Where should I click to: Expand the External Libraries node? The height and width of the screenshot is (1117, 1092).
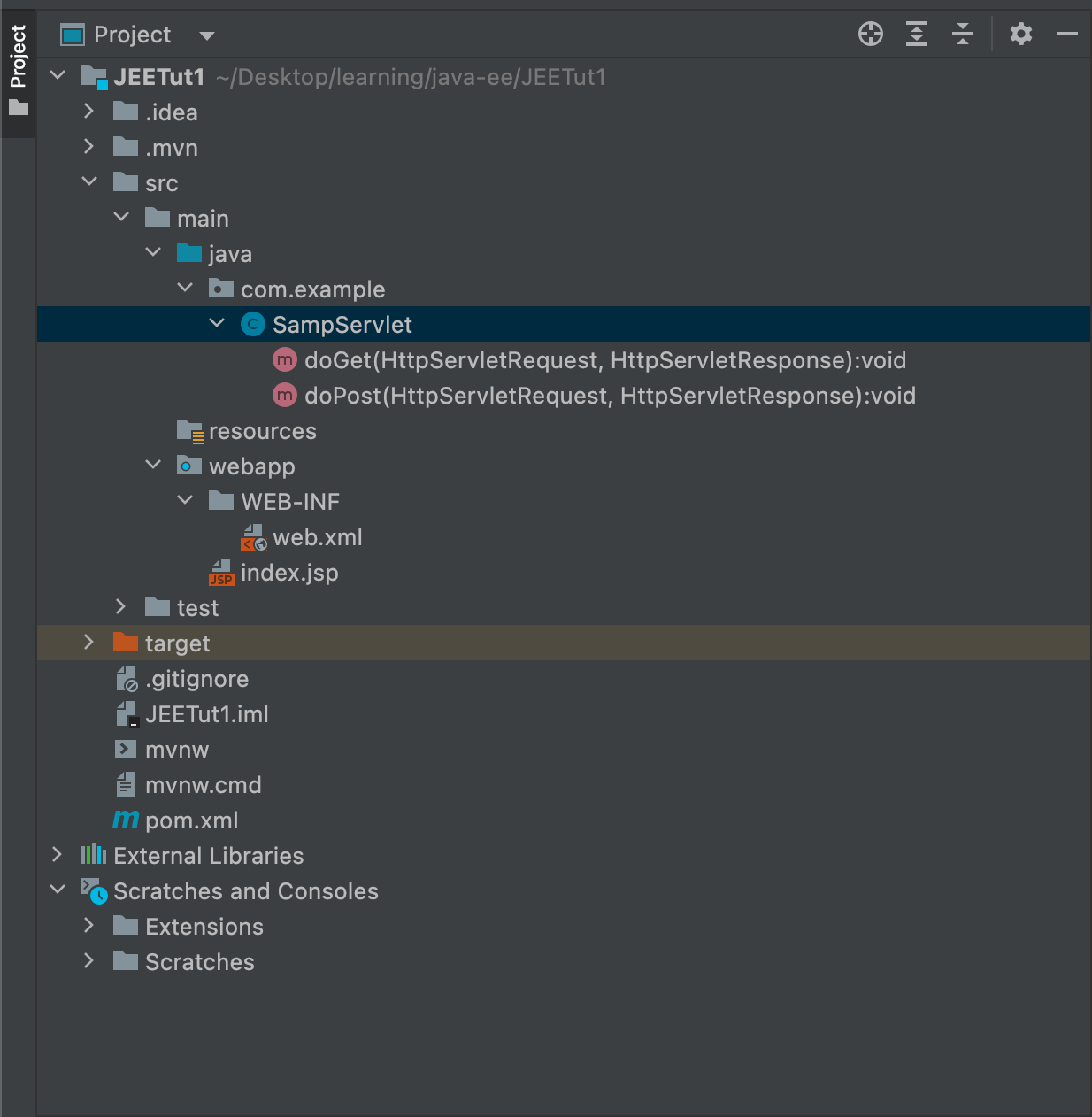[x=58, y=854]
